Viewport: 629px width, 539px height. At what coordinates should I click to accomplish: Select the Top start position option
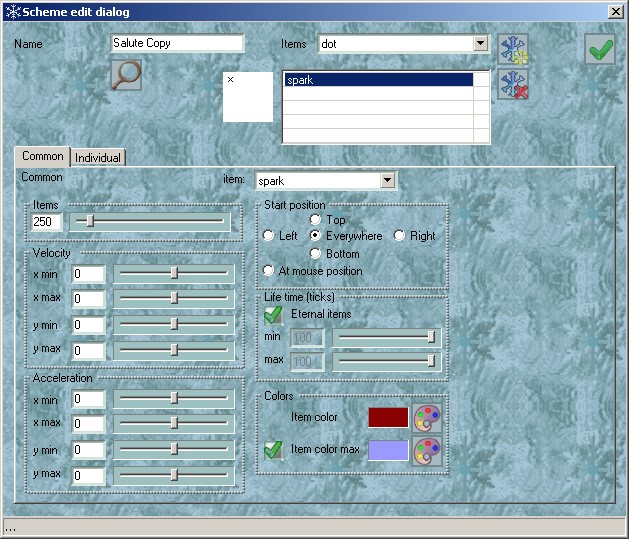pos(316,219)
